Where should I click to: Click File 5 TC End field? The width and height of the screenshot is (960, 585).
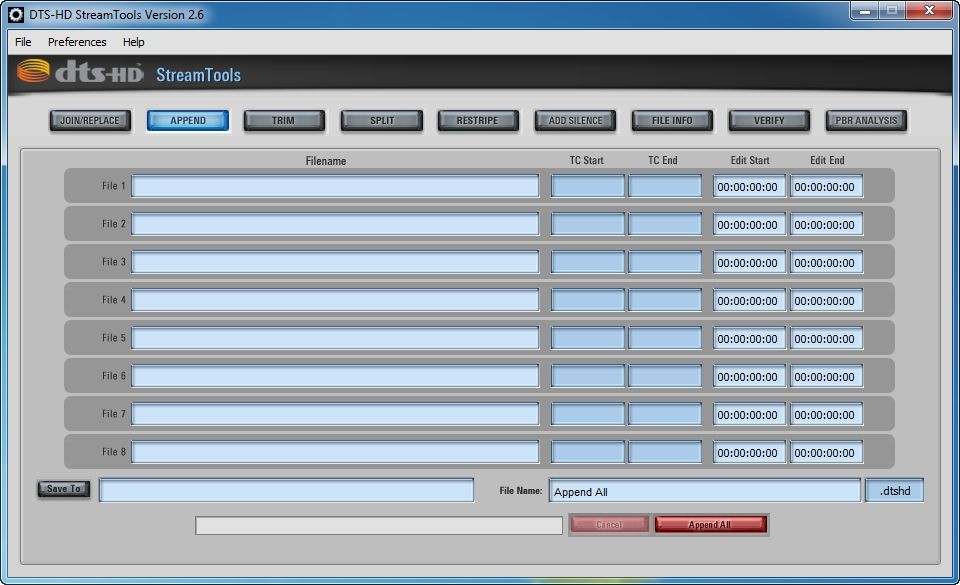pyautogui.click(x=665, y=338)
